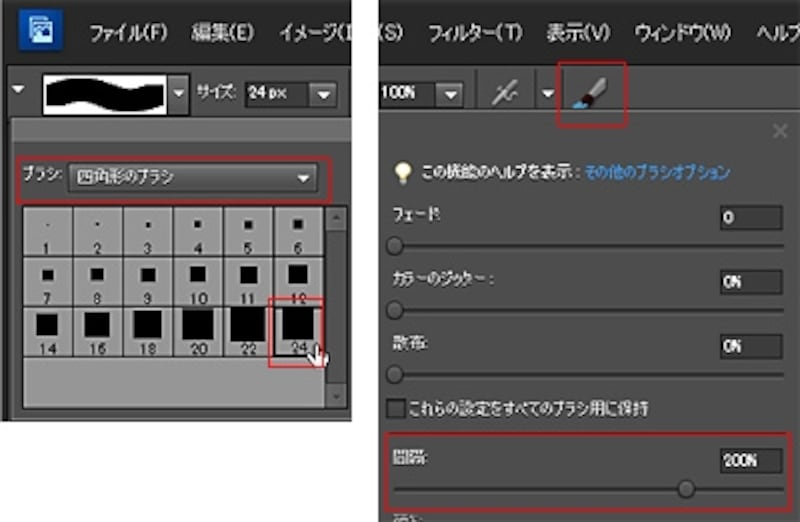Click the brush list scroll down arrow
The image size is (800, 522).
pos(336,396)
